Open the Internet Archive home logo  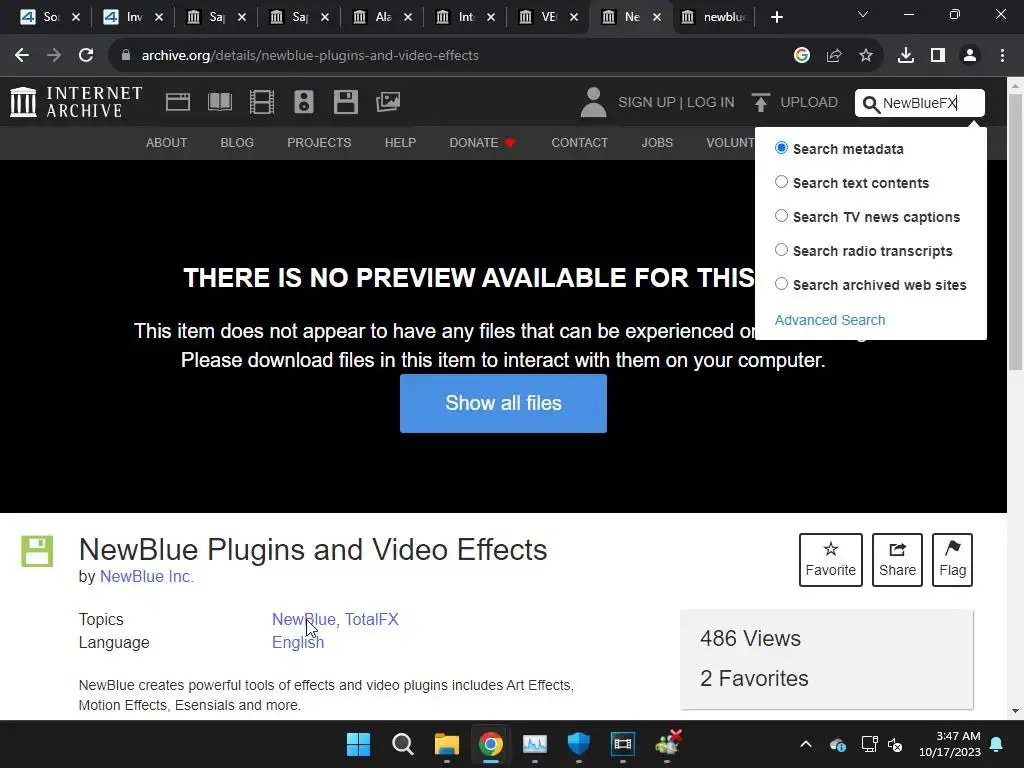(x=76, y=102)
